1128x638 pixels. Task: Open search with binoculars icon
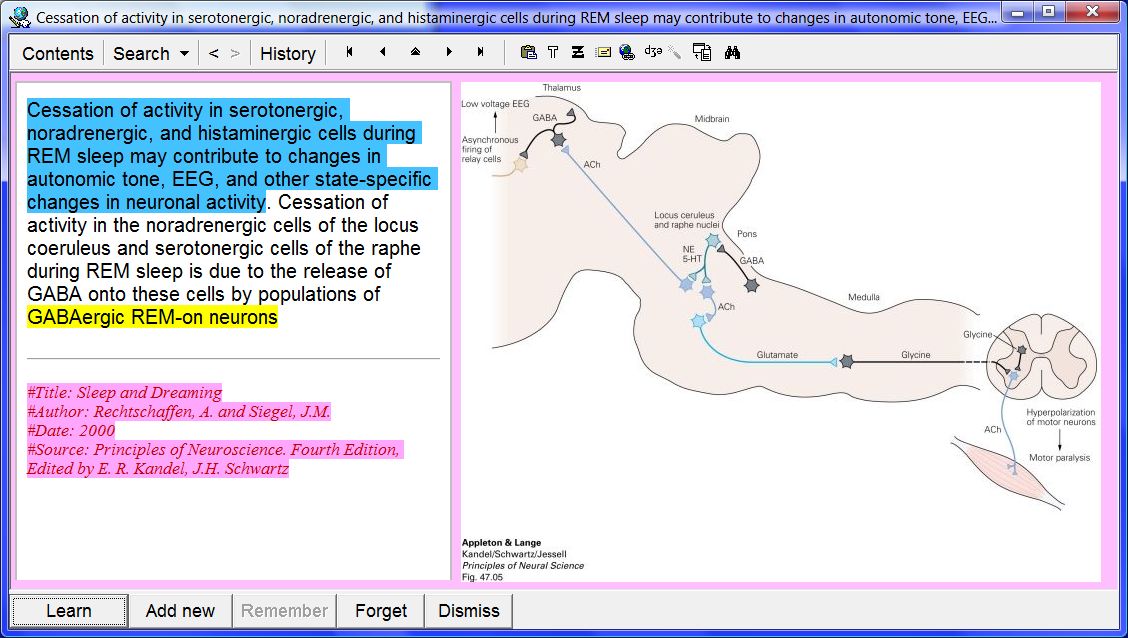[x=732, y=53]
